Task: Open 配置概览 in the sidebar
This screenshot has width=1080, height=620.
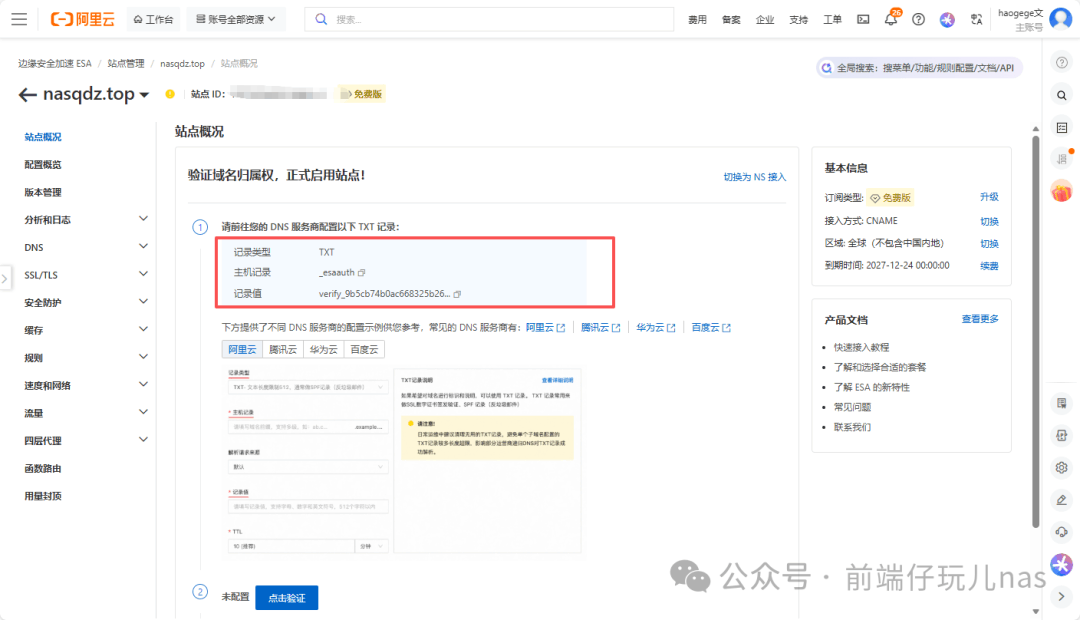Action: [43, 164]
